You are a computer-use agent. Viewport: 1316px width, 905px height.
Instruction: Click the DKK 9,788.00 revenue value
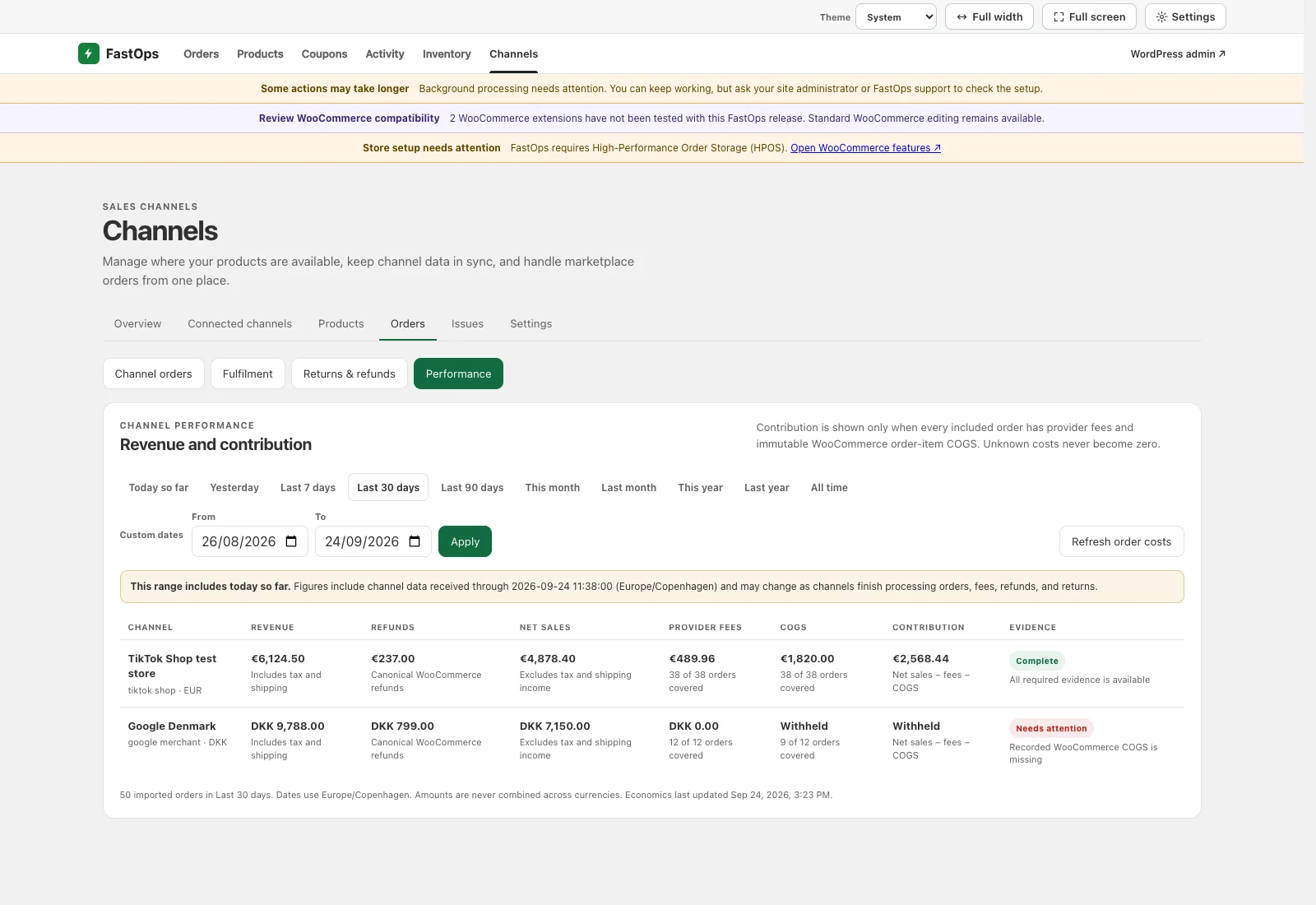point(288,726)
